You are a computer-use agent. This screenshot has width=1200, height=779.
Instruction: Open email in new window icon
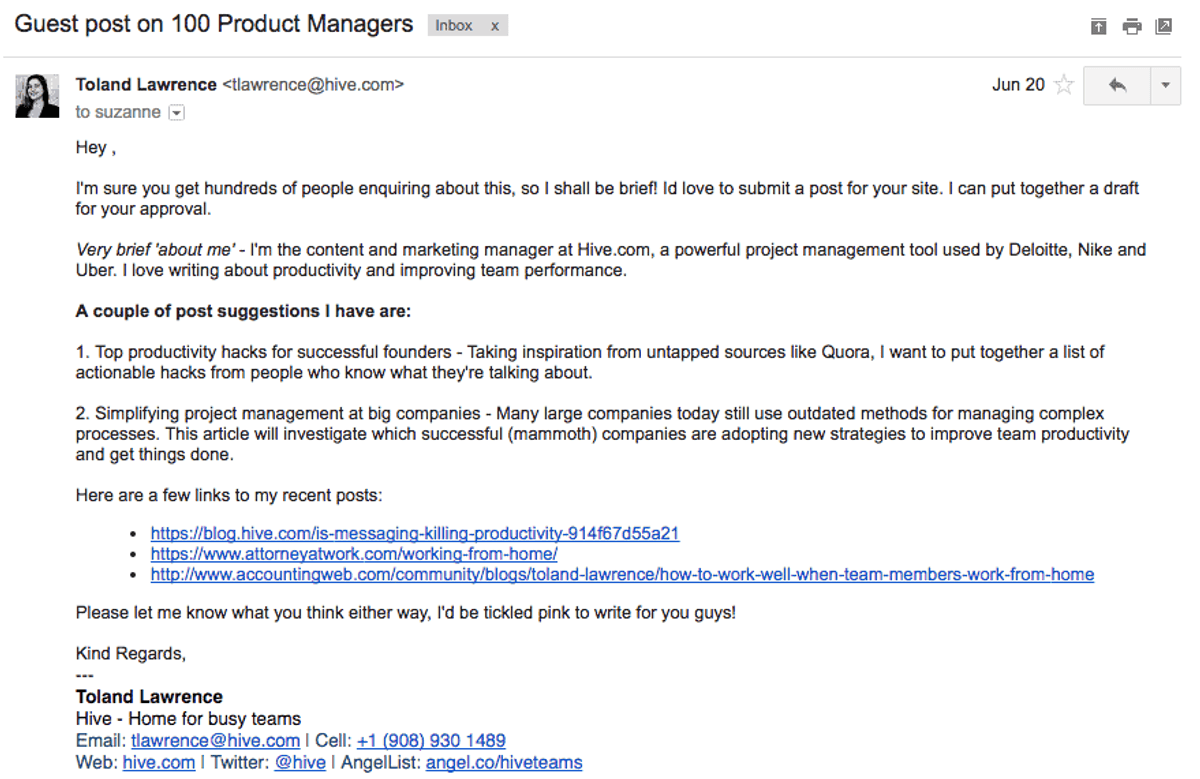pos(1163,27)
